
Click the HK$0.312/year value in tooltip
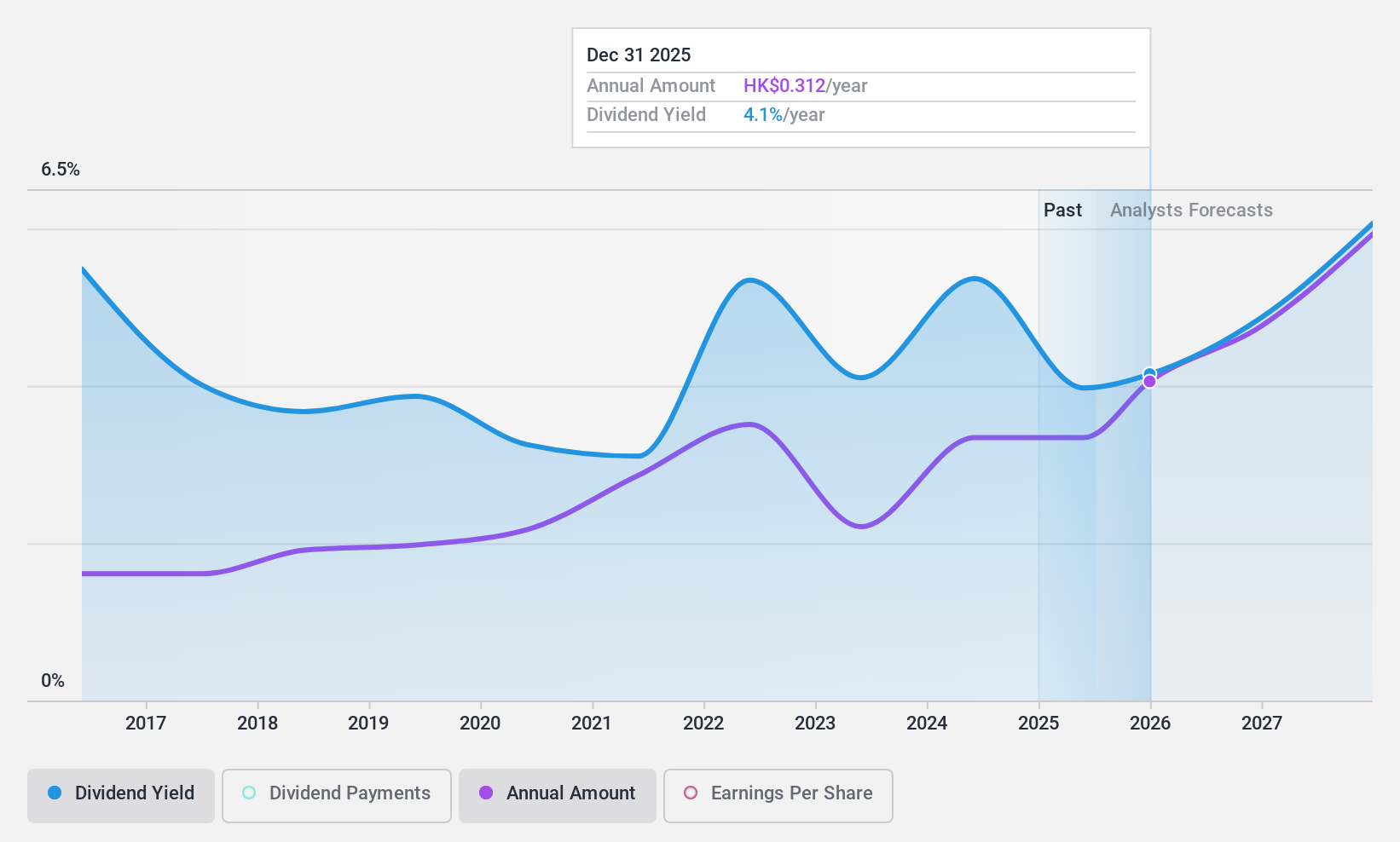tap(805, 86)
